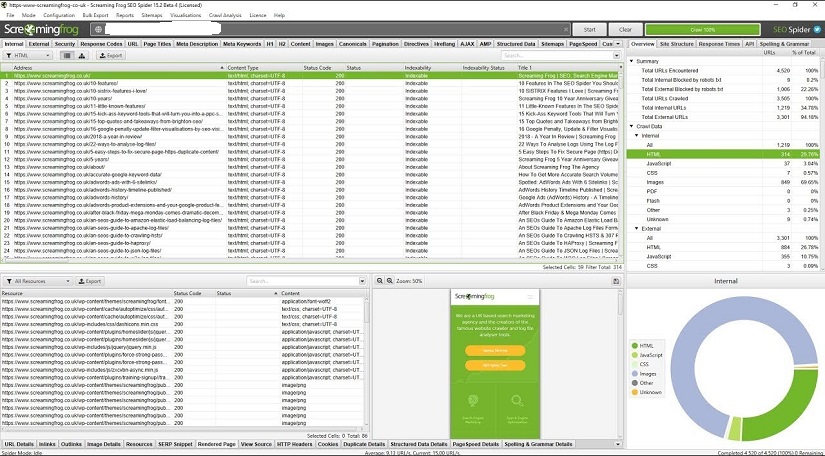This screenshot has width=825, height=456.
Task: Click vertical scrollbar of the top results table
Action: click(x=622, y=163)
